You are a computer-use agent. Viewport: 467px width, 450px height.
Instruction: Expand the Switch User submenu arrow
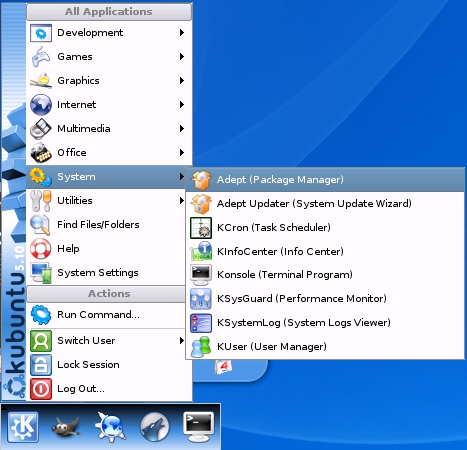point(182,340)
